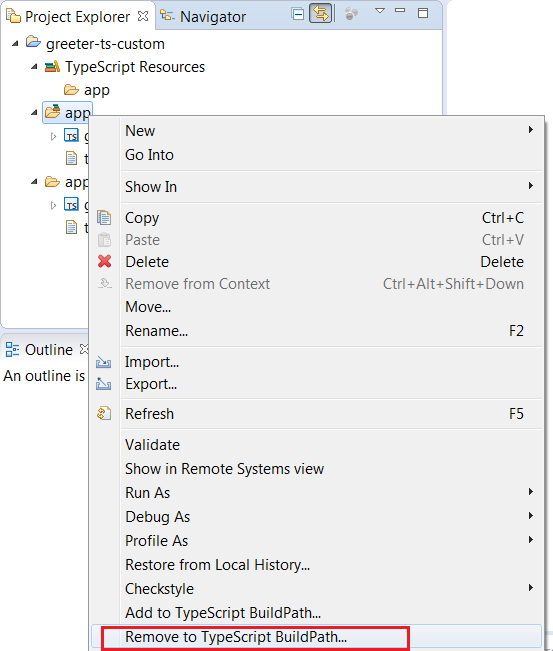Select the Outline view tab
Viewport: 553px width, 651px height.
[49, 350]
